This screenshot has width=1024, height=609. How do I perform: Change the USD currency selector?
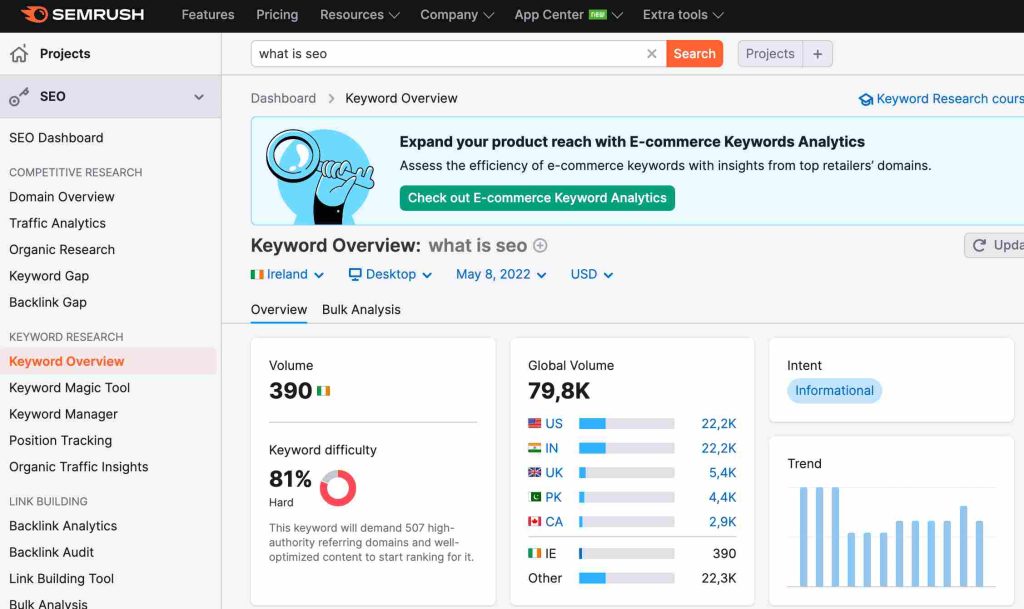(x=592, y=274)
